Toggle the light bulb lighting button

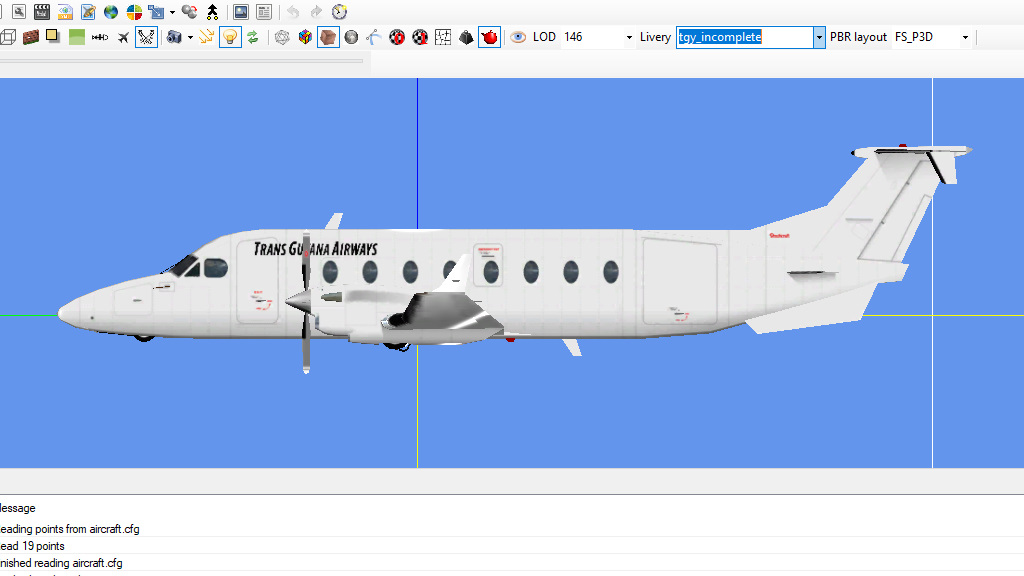click(x=230, y=37)
